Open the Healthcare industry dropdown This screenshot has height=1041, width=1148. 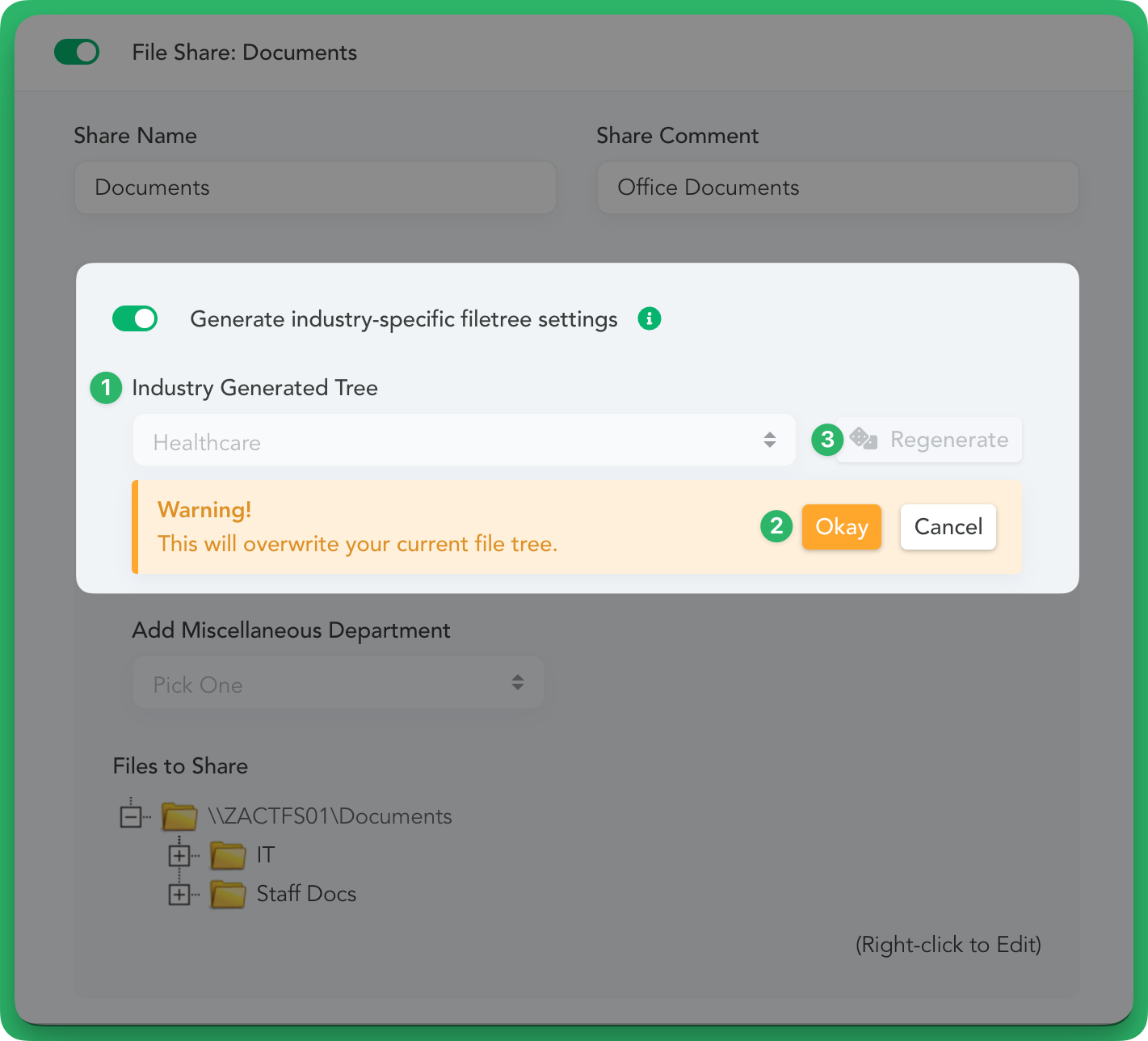pyautogui.click(x=465, y=440)
